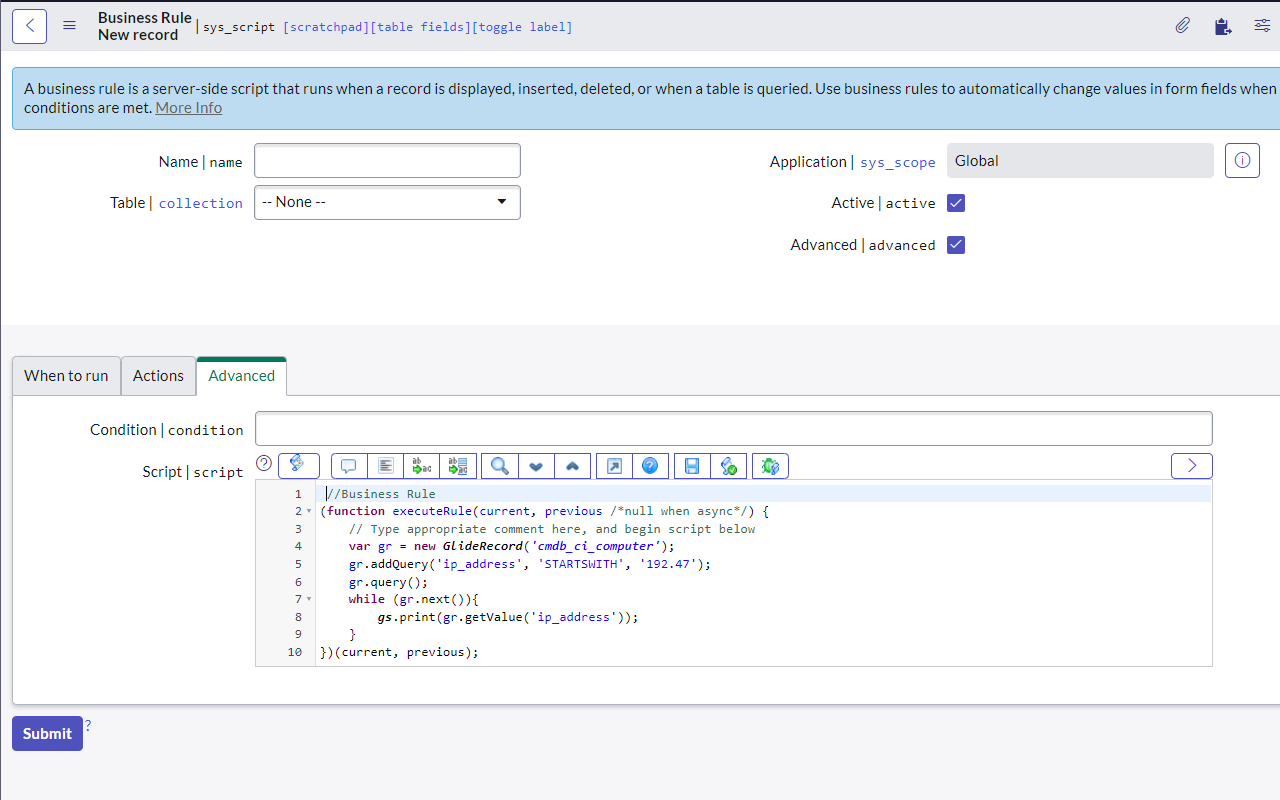
Task: Click the replace toolbar icon
Action: click(x=422, y=466)
